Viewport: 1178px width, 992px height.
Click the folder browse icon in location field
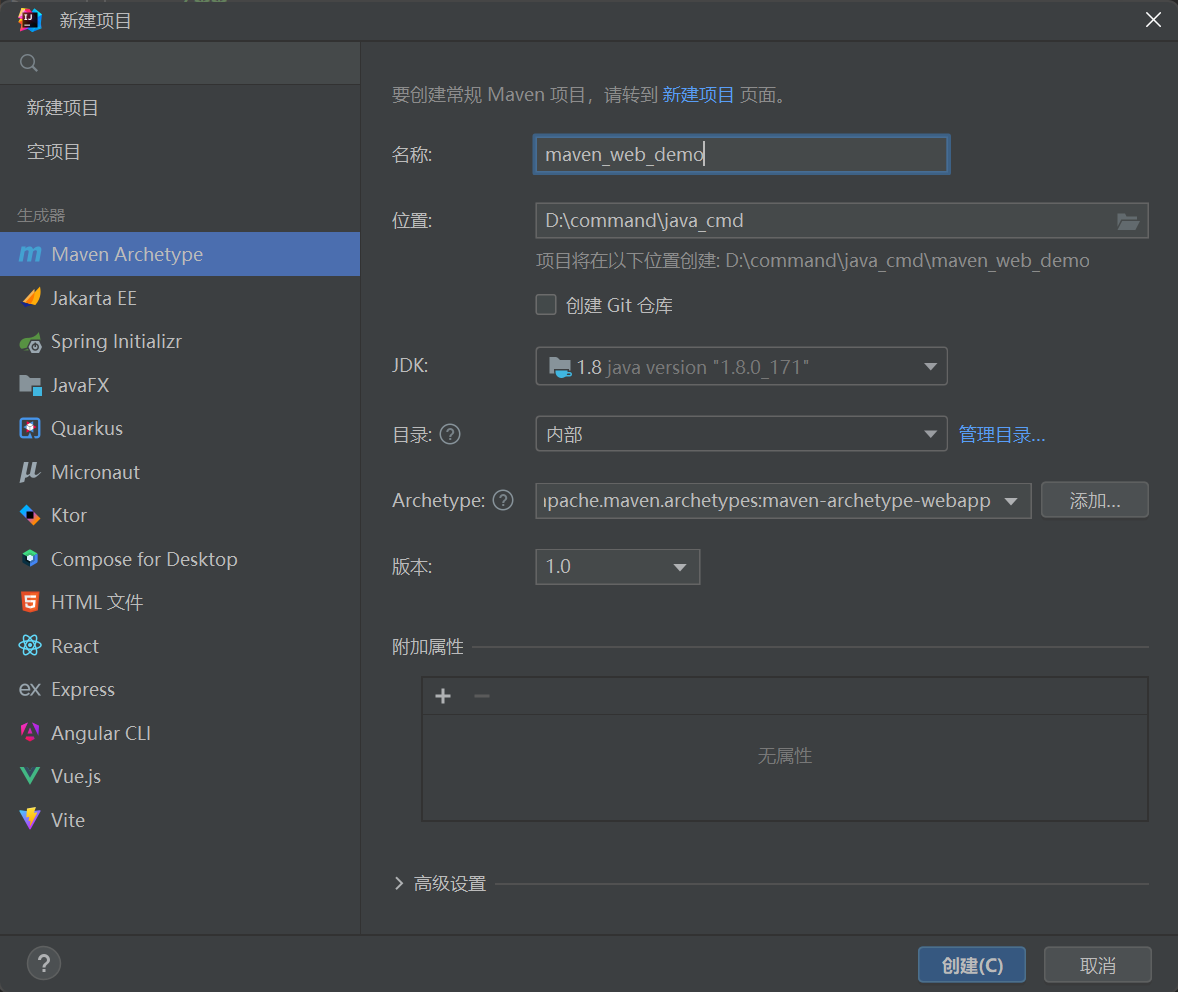tap(1127, 221)
